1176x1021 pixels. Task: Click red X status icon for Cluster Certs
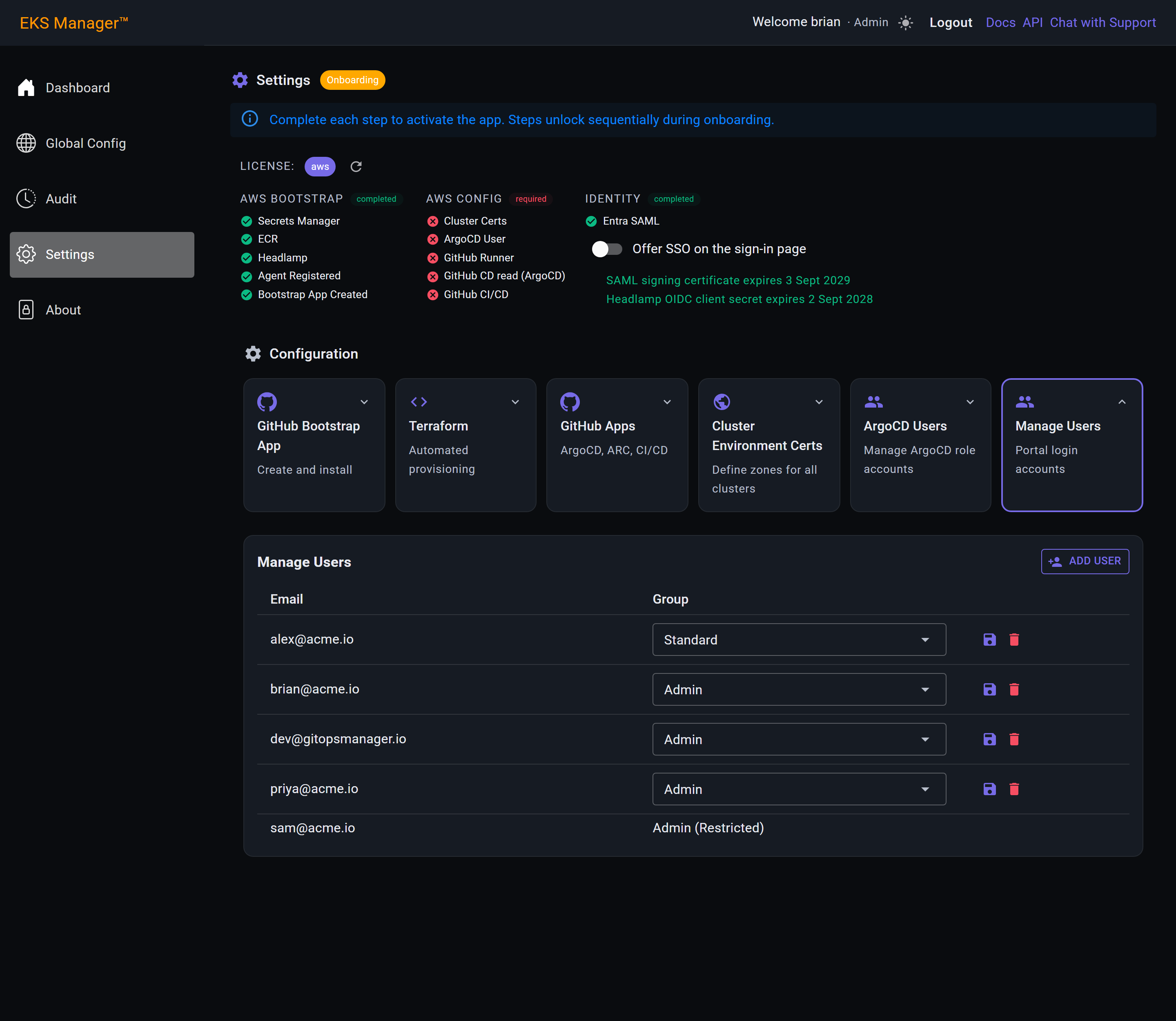point(433,221)
